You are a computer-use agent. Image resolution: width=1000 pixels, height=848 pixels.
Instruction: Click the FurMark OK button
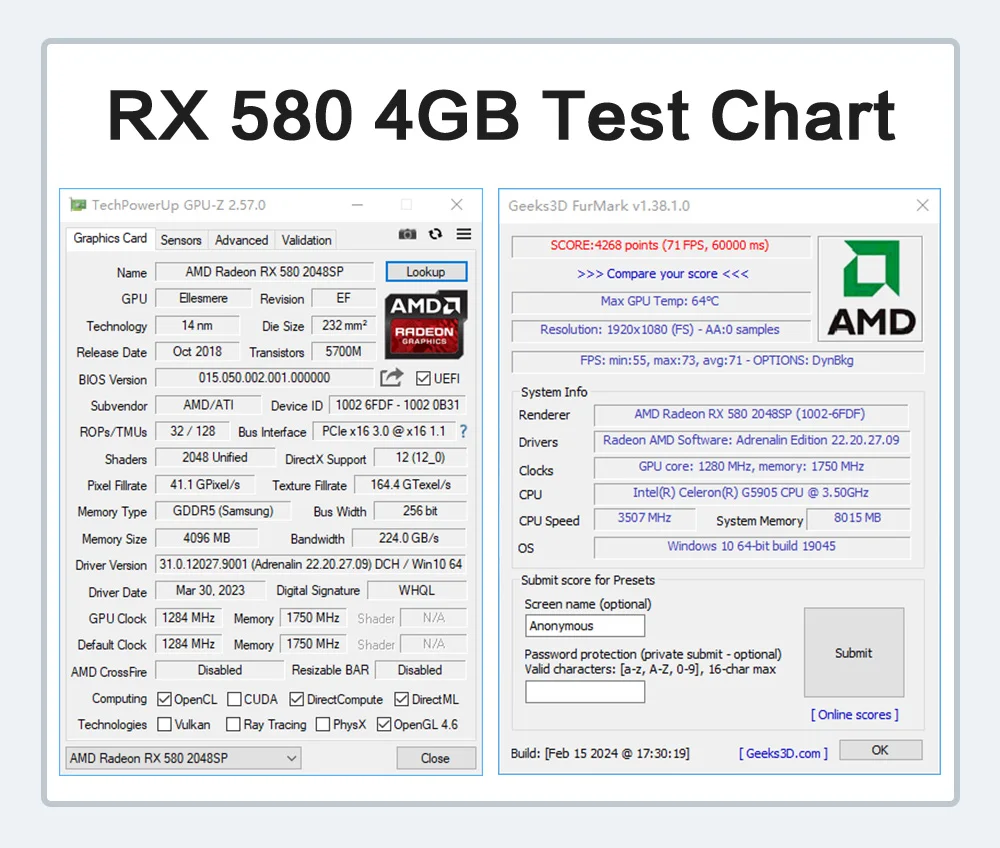pos(880,750)
